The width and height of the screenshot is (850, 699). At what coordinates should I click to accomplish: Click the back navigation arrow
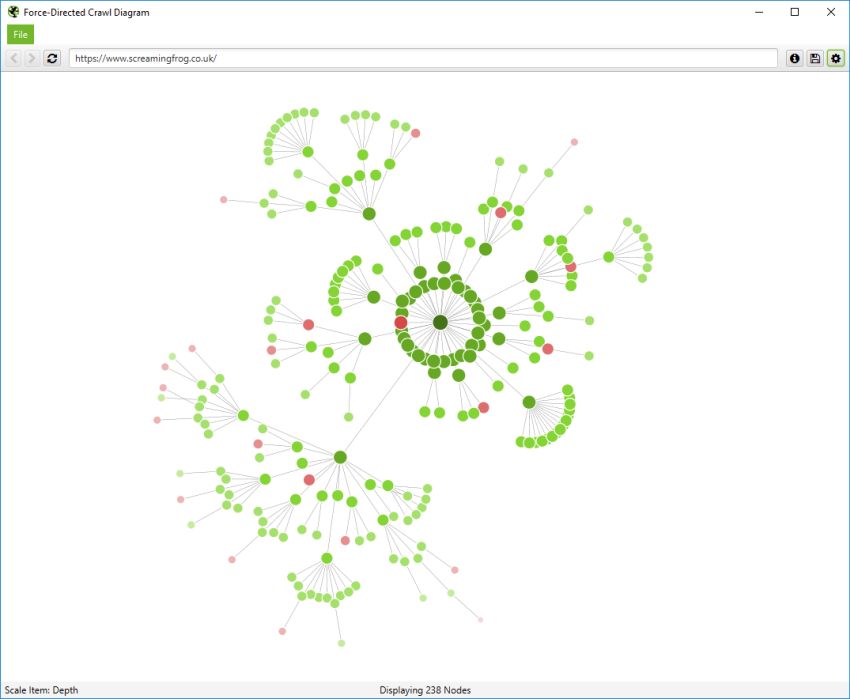[x=14, y=59]
